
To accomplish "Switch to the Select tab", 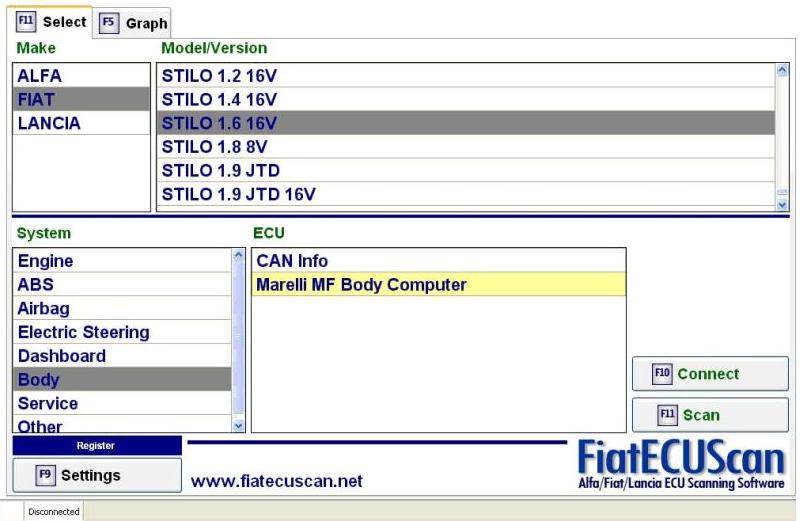I will click(x=51, y=22).
